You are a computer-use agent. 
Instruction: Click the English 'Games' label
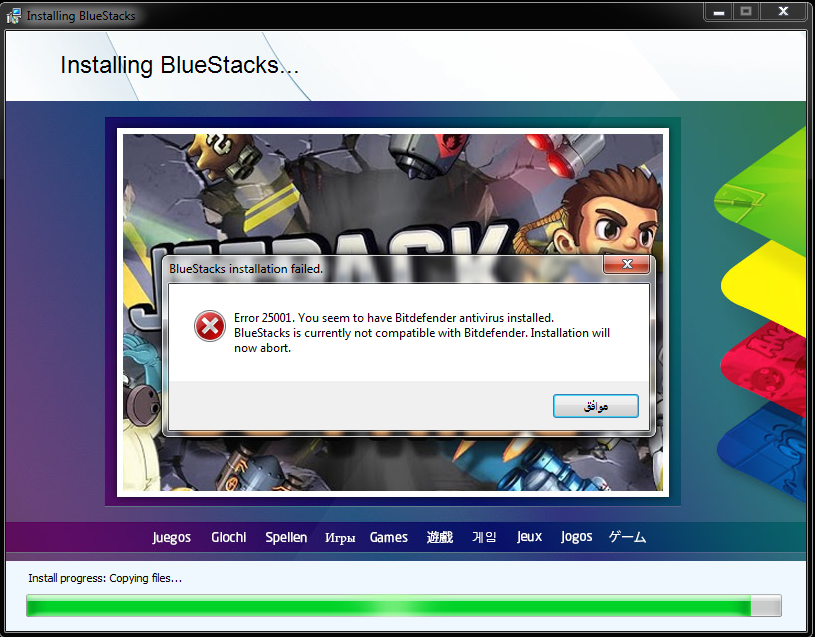(389, 537)
